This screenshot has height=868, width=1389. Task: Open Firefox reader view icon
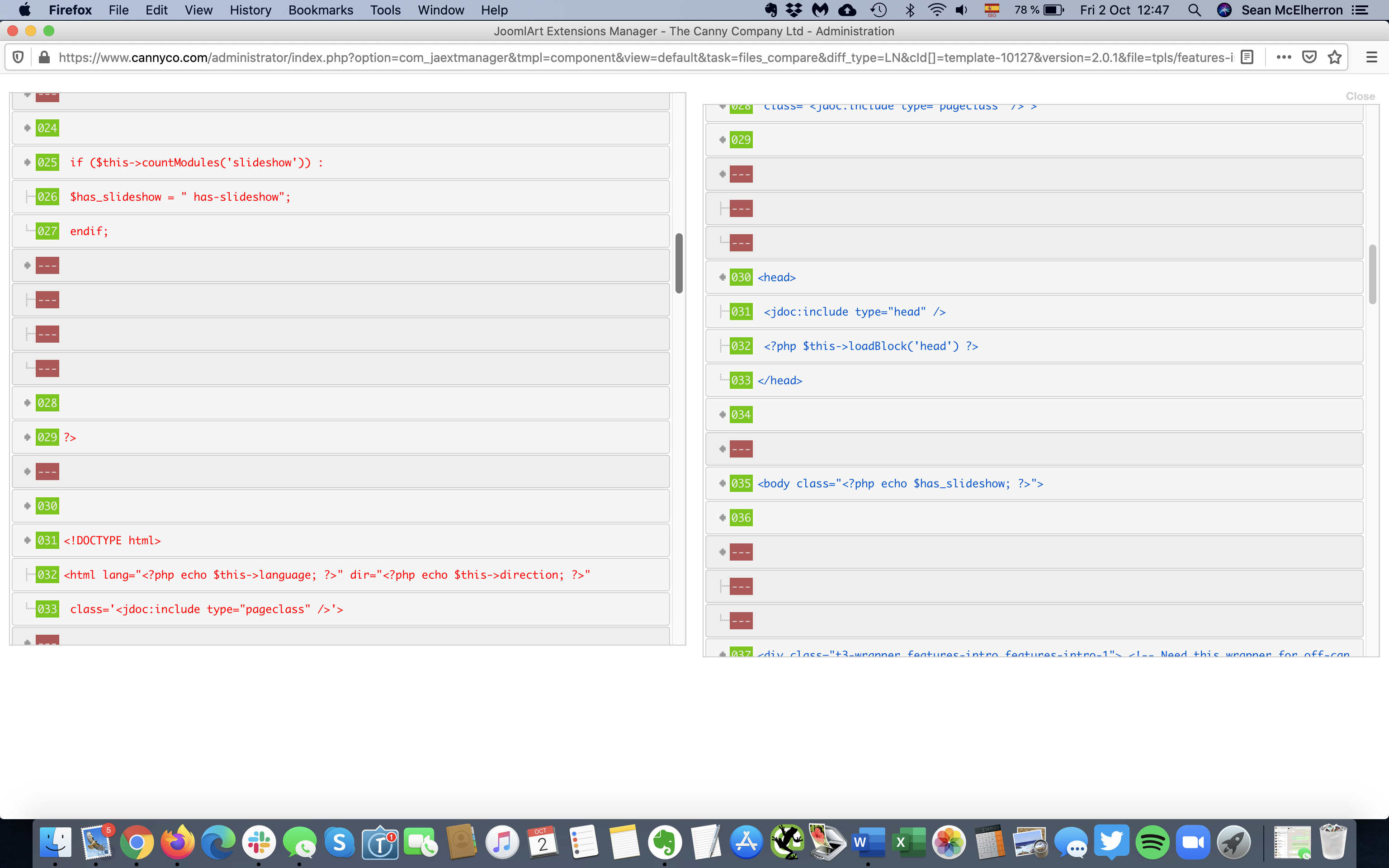click(x=1247, y=57)
